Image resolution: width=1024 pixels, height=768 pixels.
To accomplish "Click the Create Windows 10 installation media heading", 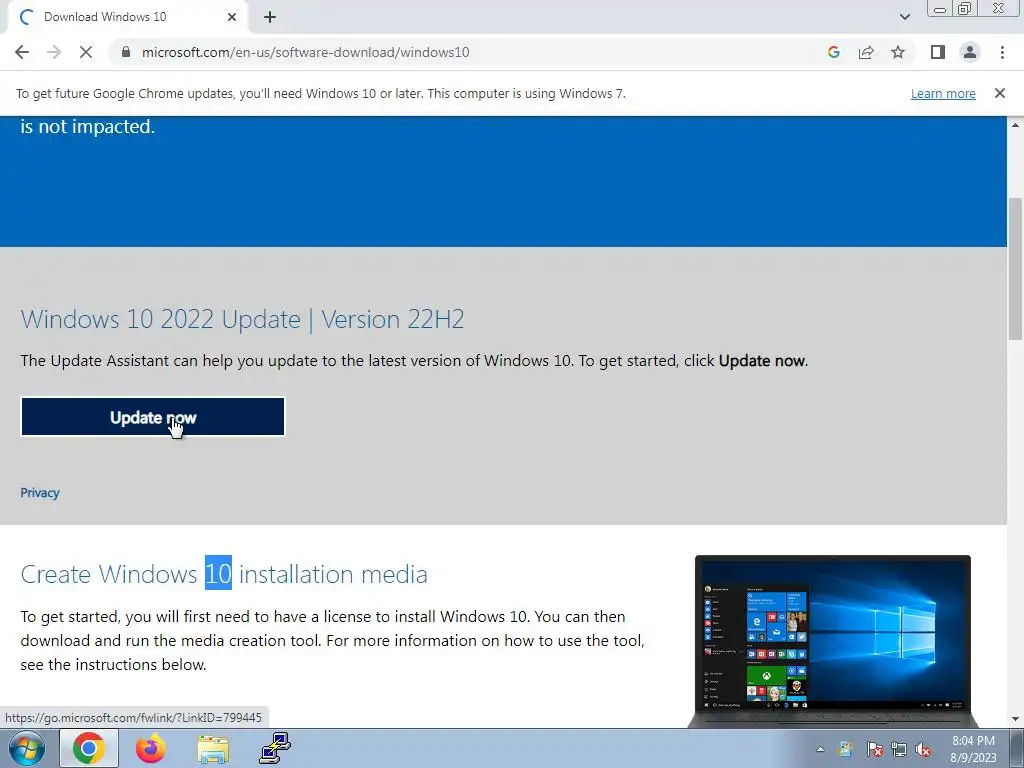I will pyautogui.click(x=224, y=574).
